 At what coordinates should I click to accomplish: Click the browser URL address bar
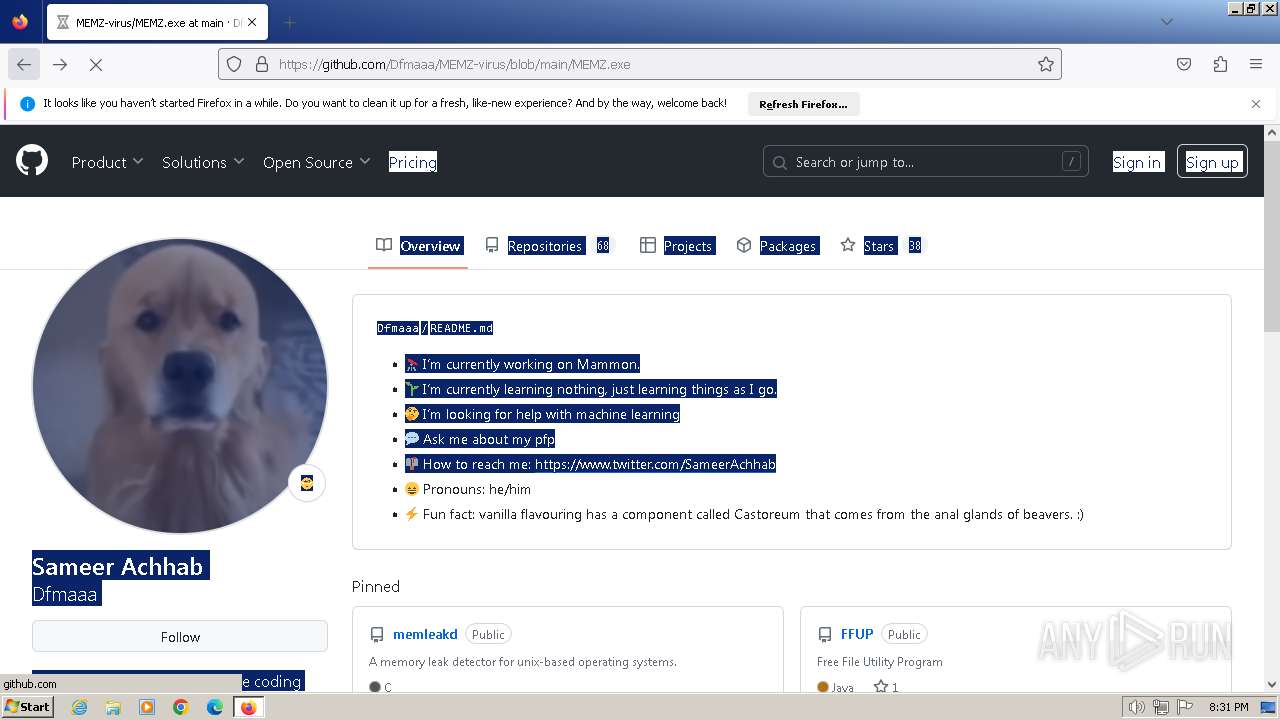tap(640, 64)
